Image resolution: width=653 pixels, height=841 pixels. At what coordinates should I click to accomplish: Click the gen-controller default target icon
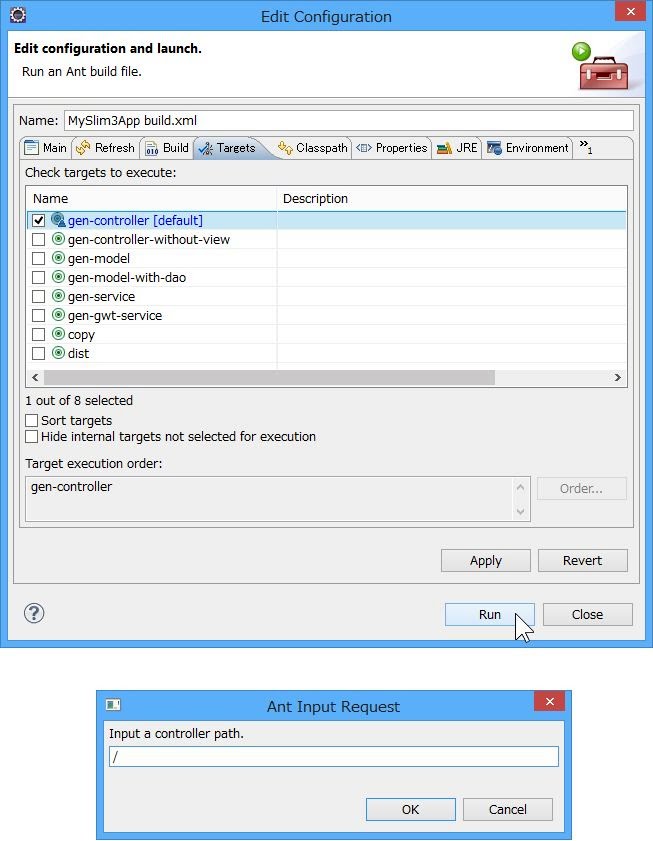[x=58, y=220]
